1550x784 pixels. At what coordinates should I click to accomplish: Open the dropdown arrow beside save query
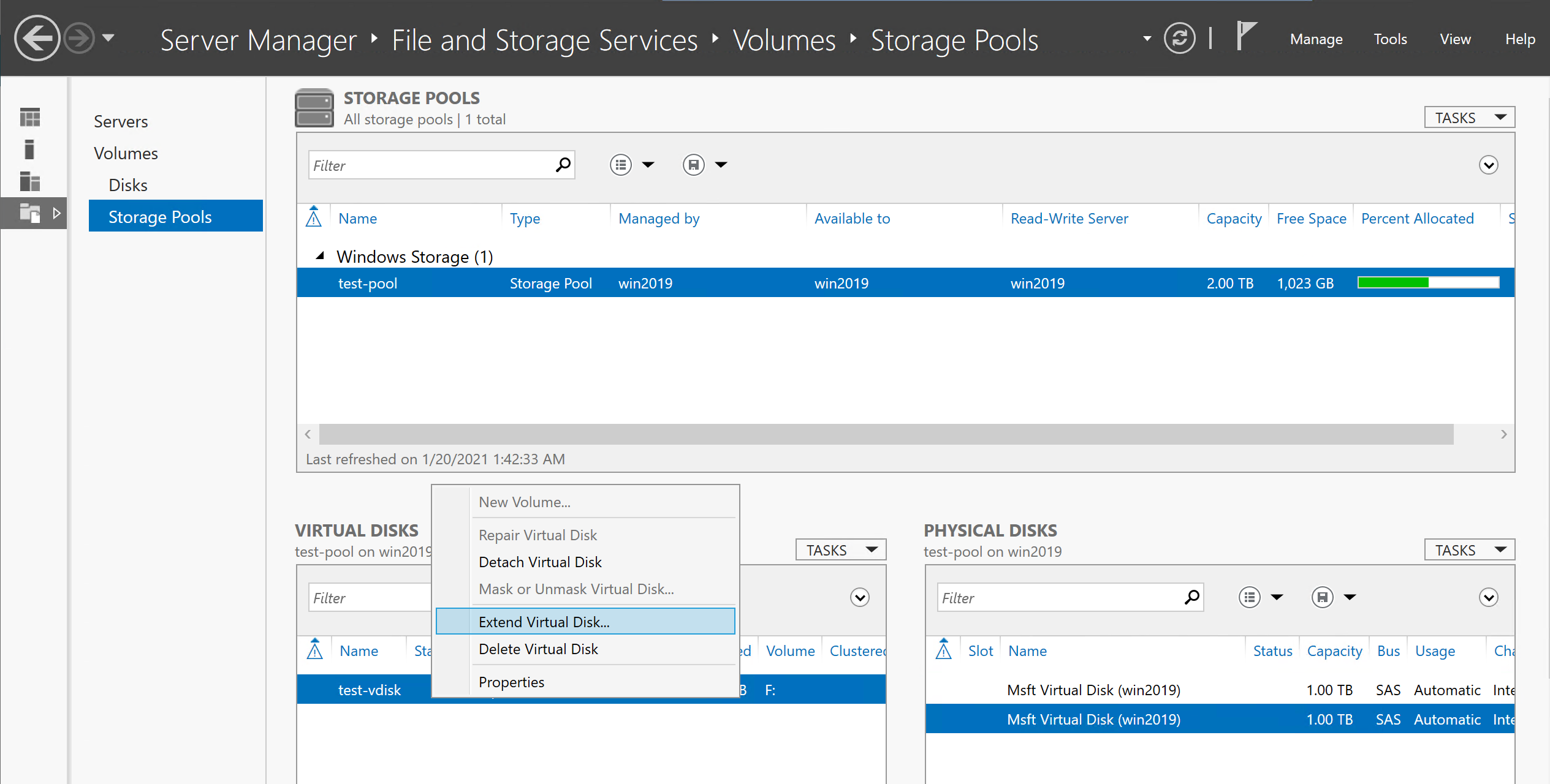click(x=721, y=165)
